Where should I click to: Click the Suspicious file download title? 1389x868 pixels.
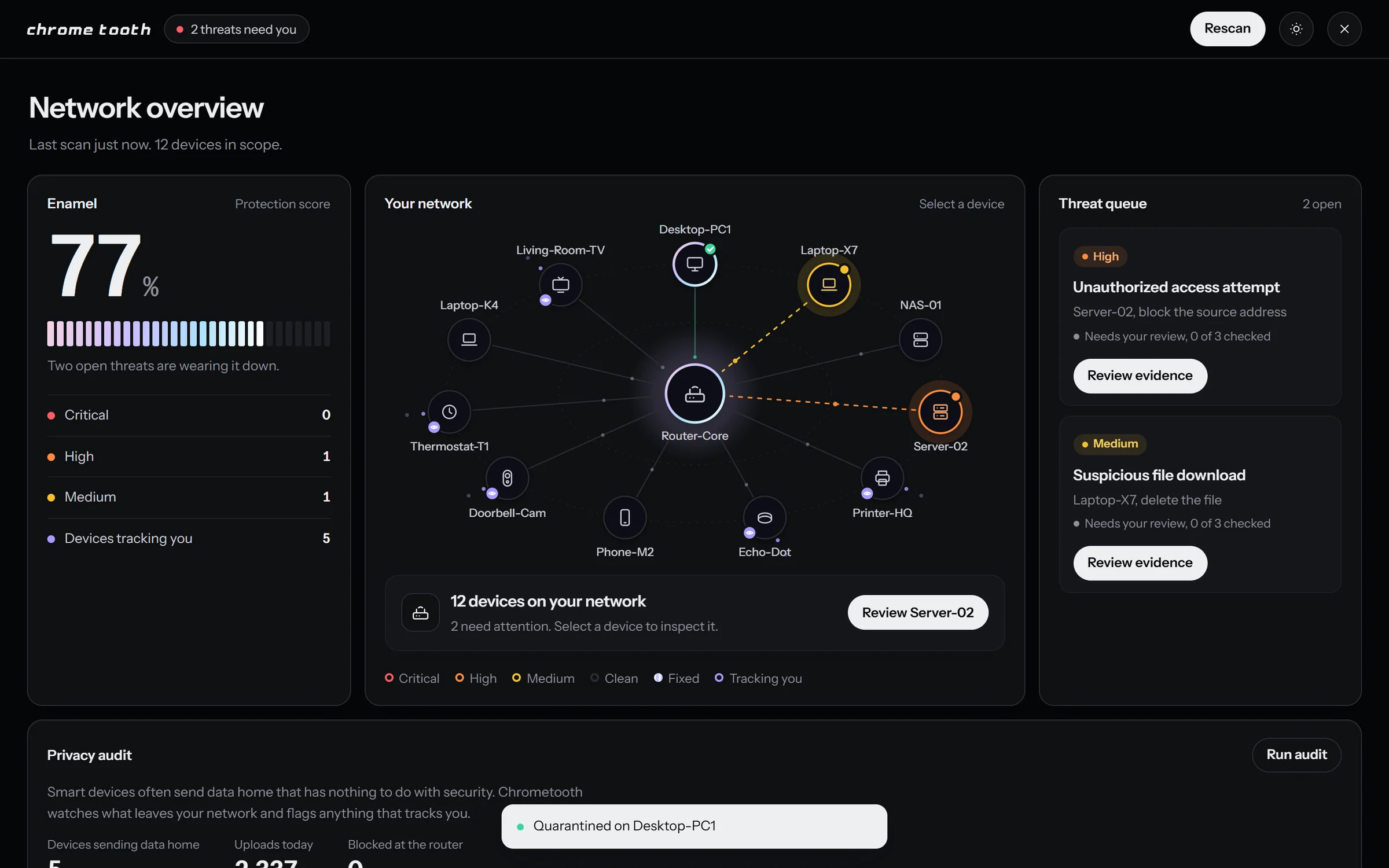click(x=1159, y=475)
